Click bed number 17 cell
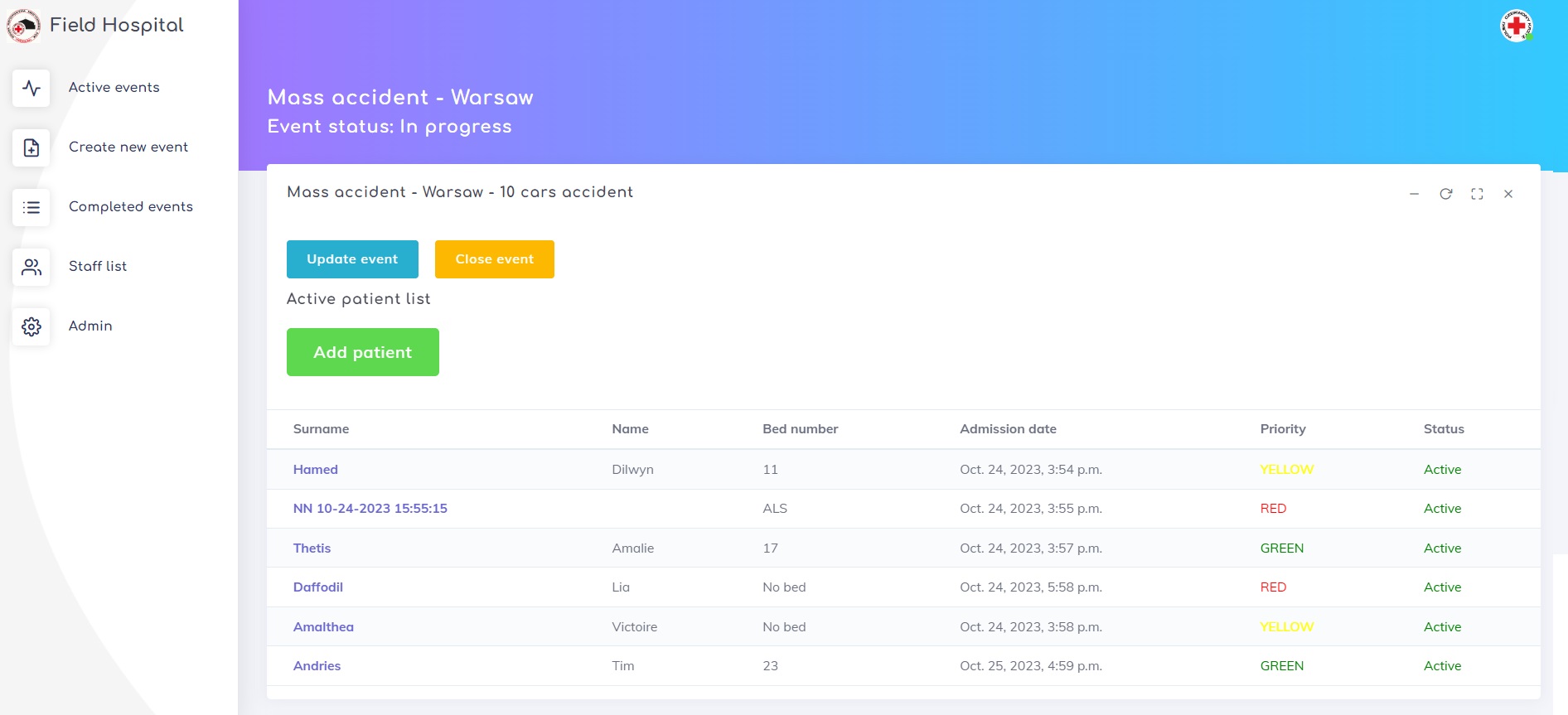Viewport: 1568px width, 715px height. pos(770,548)
